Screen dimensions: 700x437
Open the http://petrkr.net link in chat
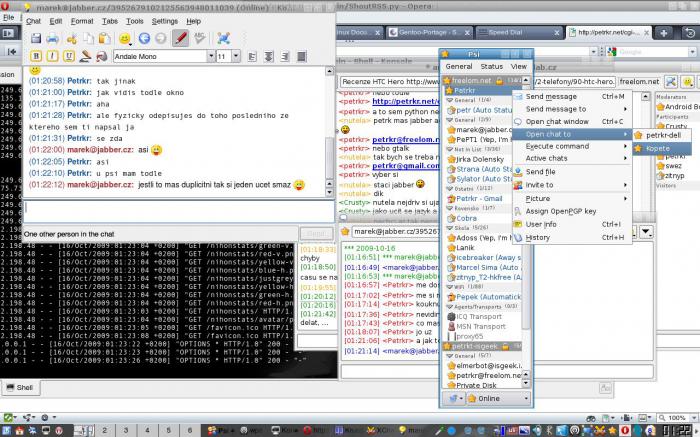(x=406, y=102)
